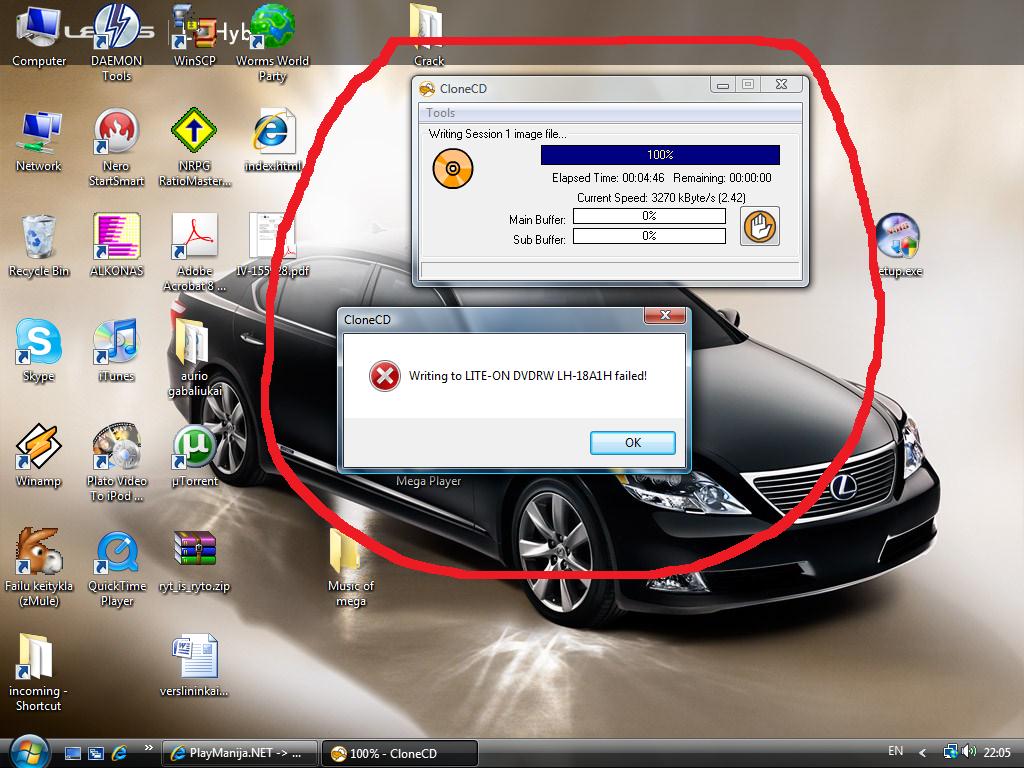The image size is (1024, 768).
Task: Select the Skype desktop shortcut
Action: click(39, 350)
